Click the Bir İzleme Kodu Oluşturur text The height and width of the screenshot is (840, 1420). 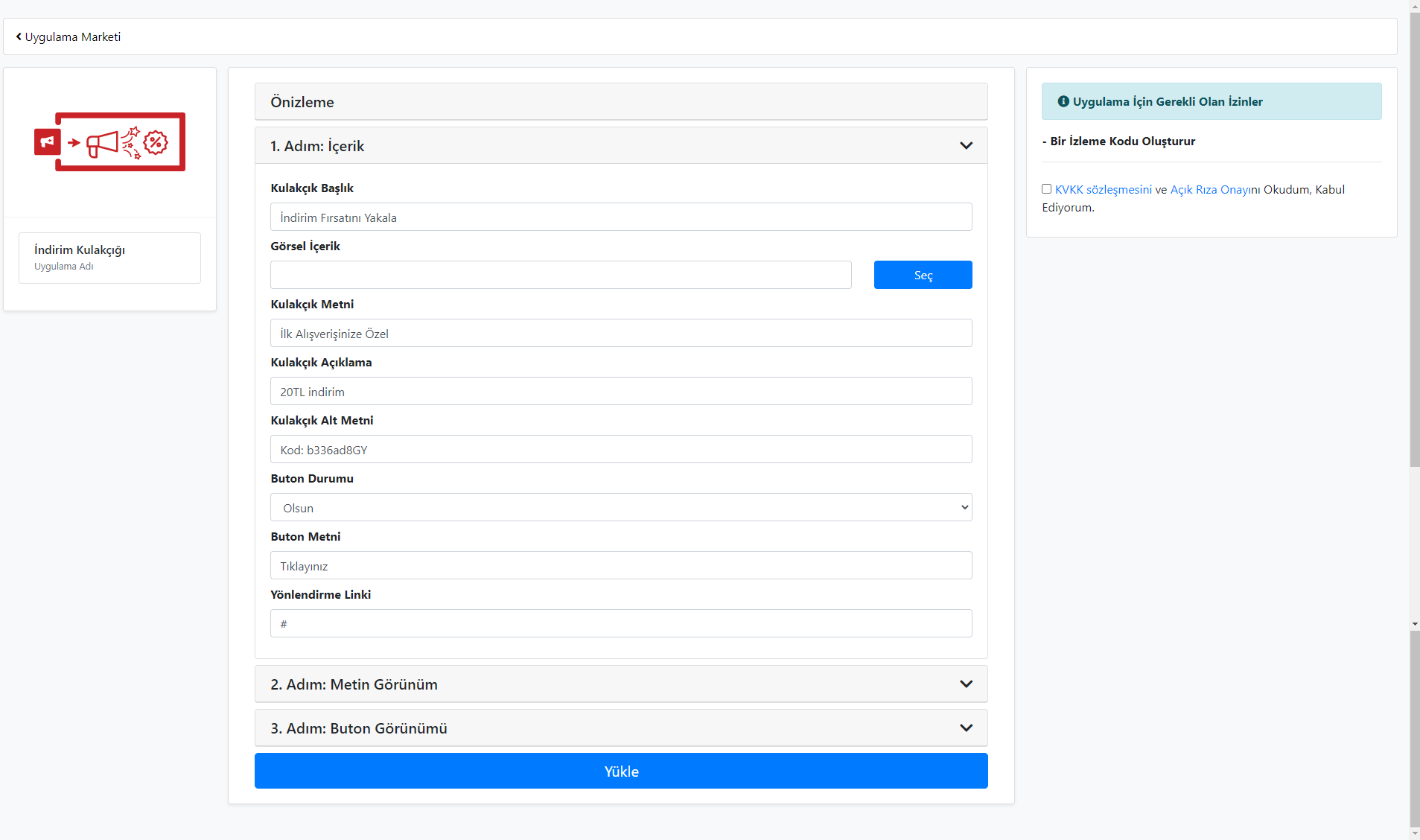(1122, 141)
